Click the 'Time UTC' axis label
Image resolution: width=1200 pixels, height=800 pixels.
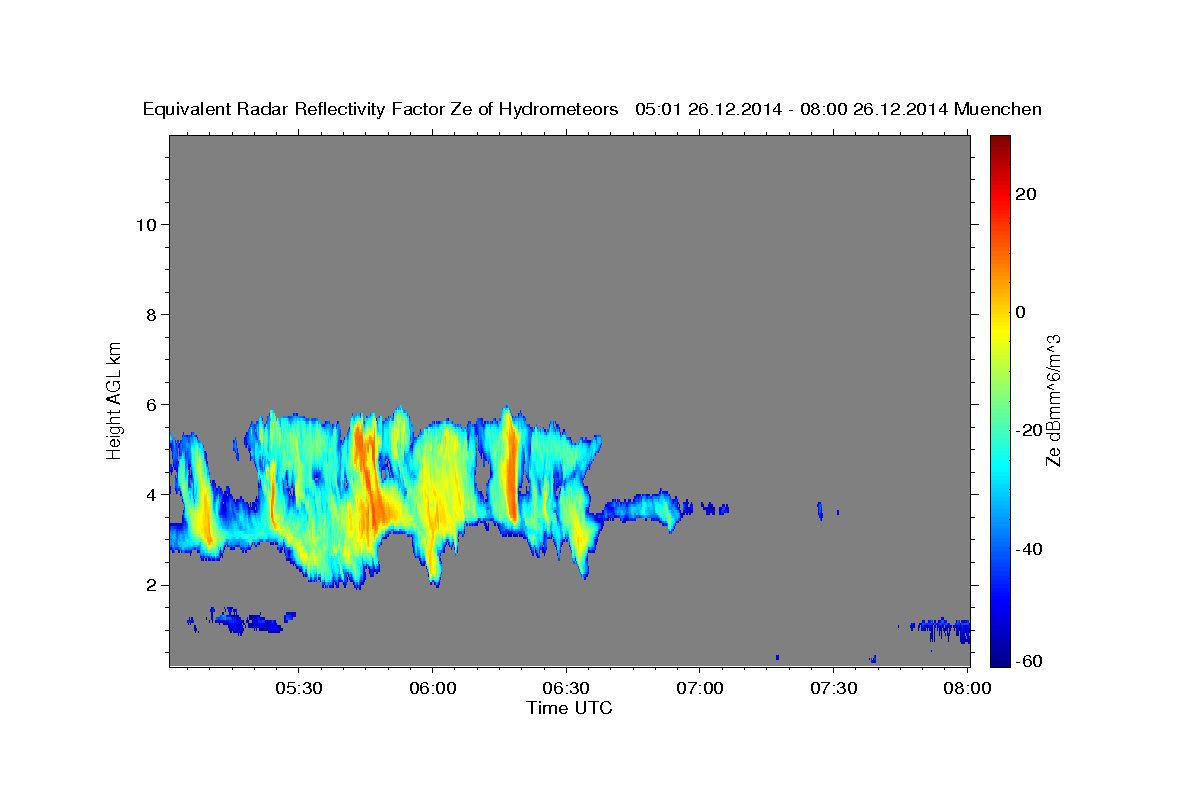(x=569, y=708)
